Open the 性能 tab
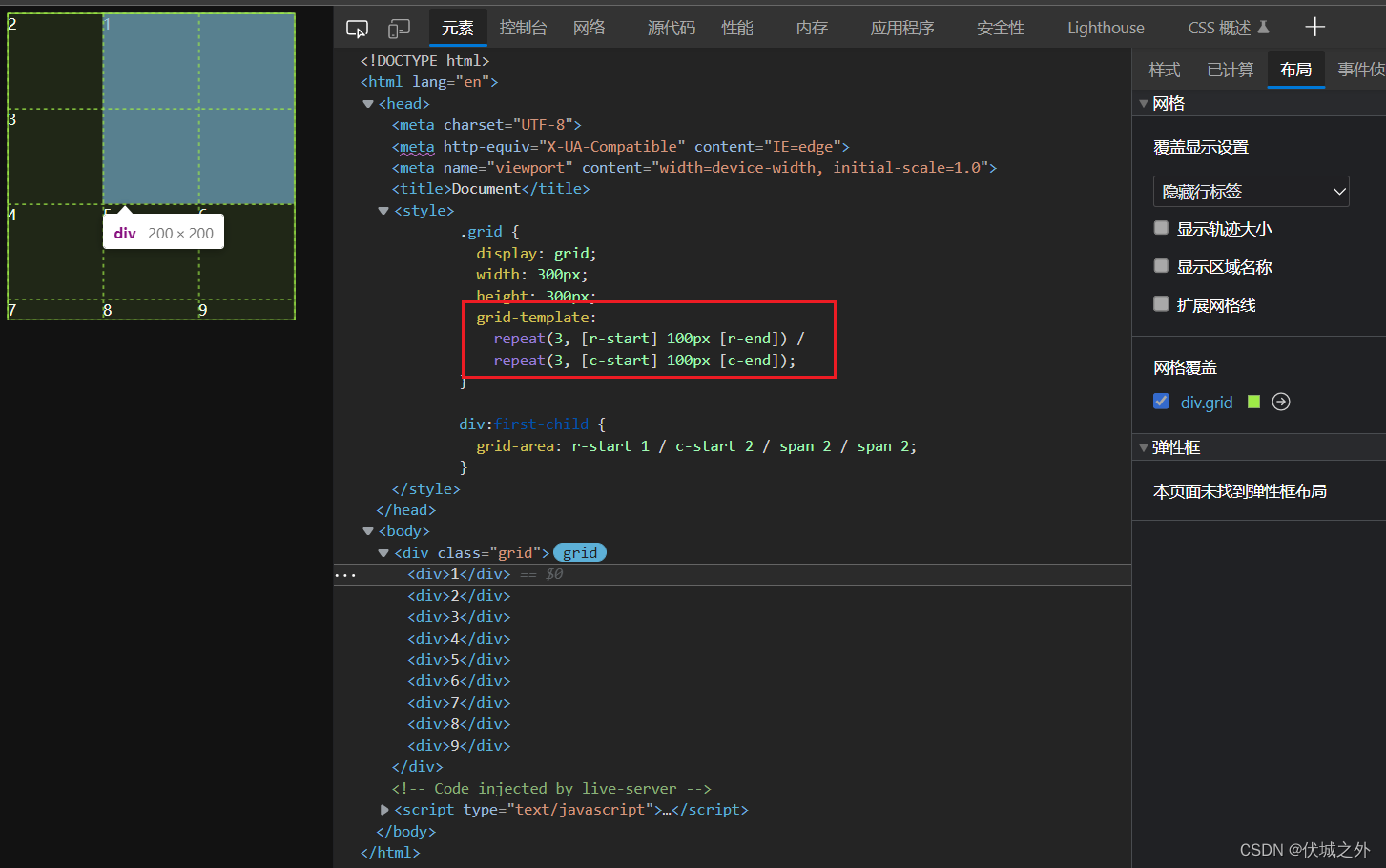The height and width of the screenshot is (868, 1386). pos(737,28)
